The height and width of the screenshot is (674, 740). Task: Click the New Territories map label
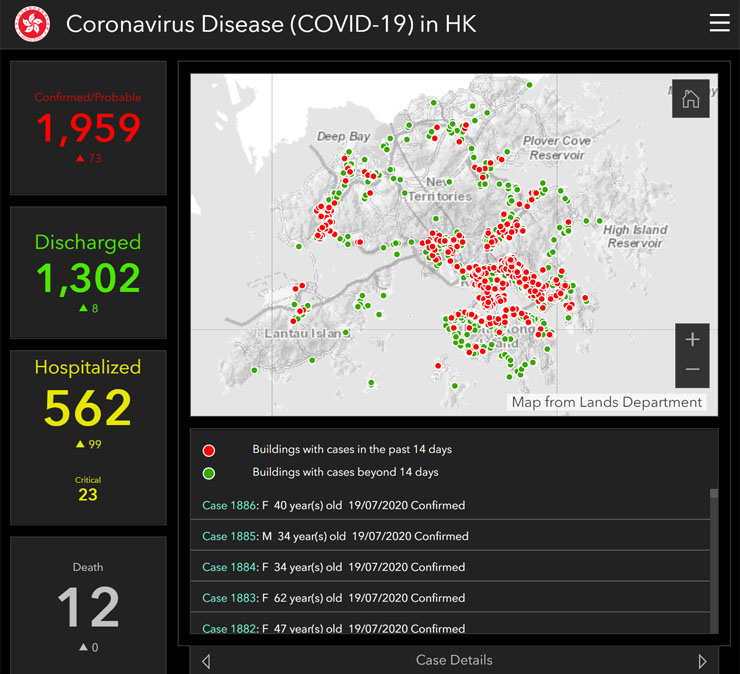point(439,189)
